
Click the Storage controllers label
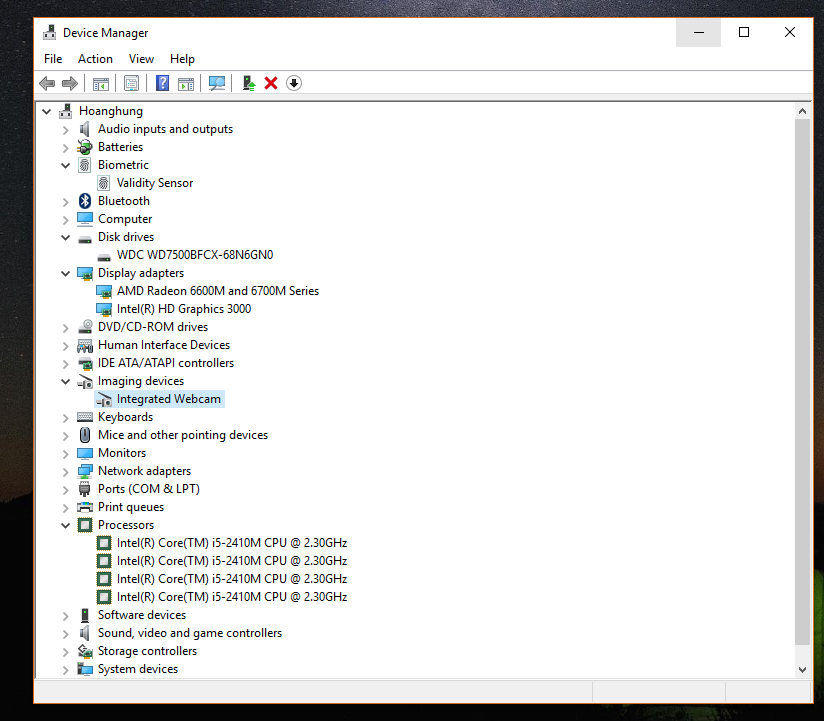(x=148, y=651)
